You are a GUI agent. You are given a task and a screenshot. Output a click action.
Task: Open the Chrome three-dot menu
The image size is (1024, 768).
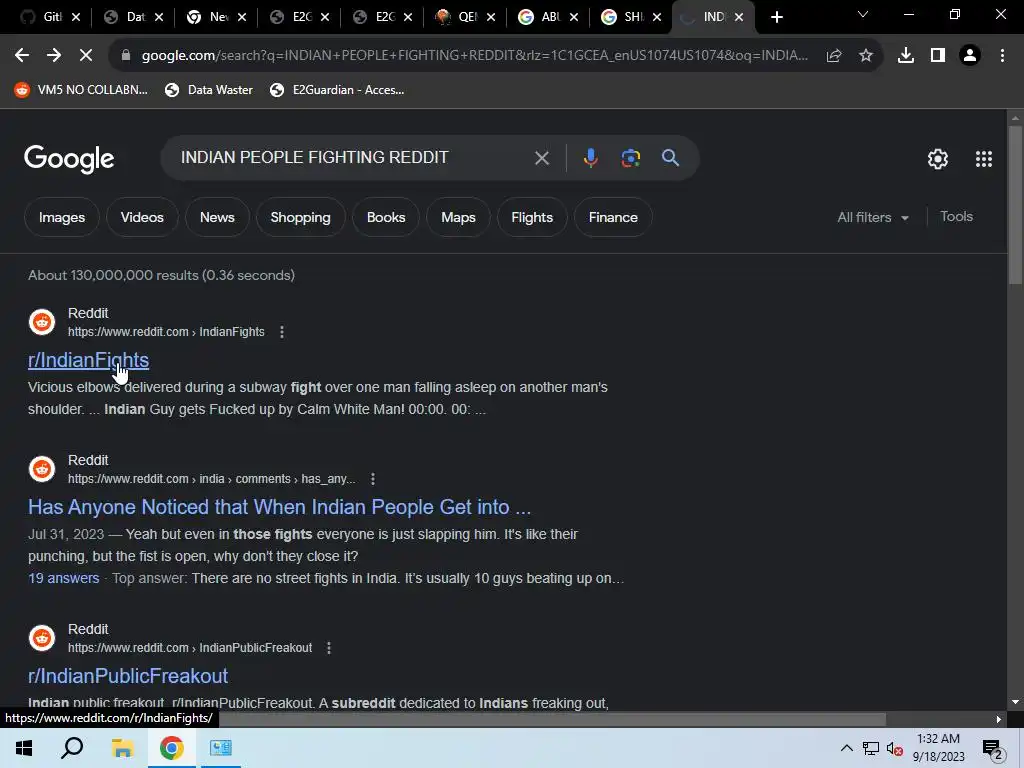[1002, 56]
